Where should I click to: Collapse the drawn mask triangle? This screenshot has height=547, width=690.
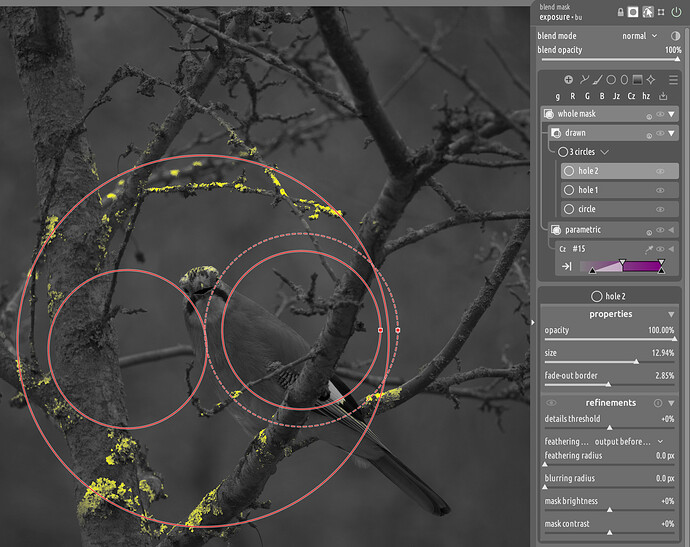click(x=672, y=133)
